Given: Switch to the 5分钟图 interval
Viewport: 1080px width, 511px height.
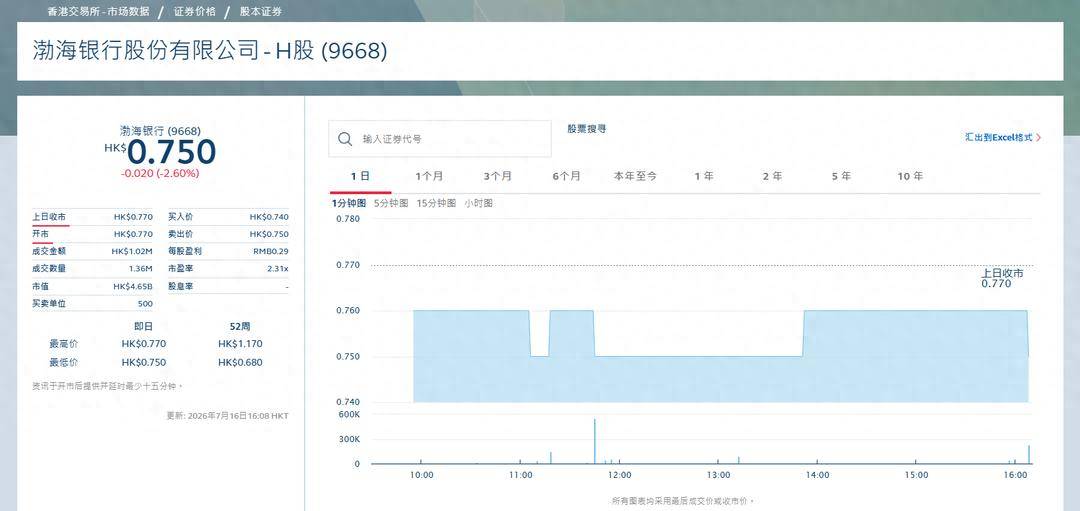Looking at the screenshot, I should point(391,203).
